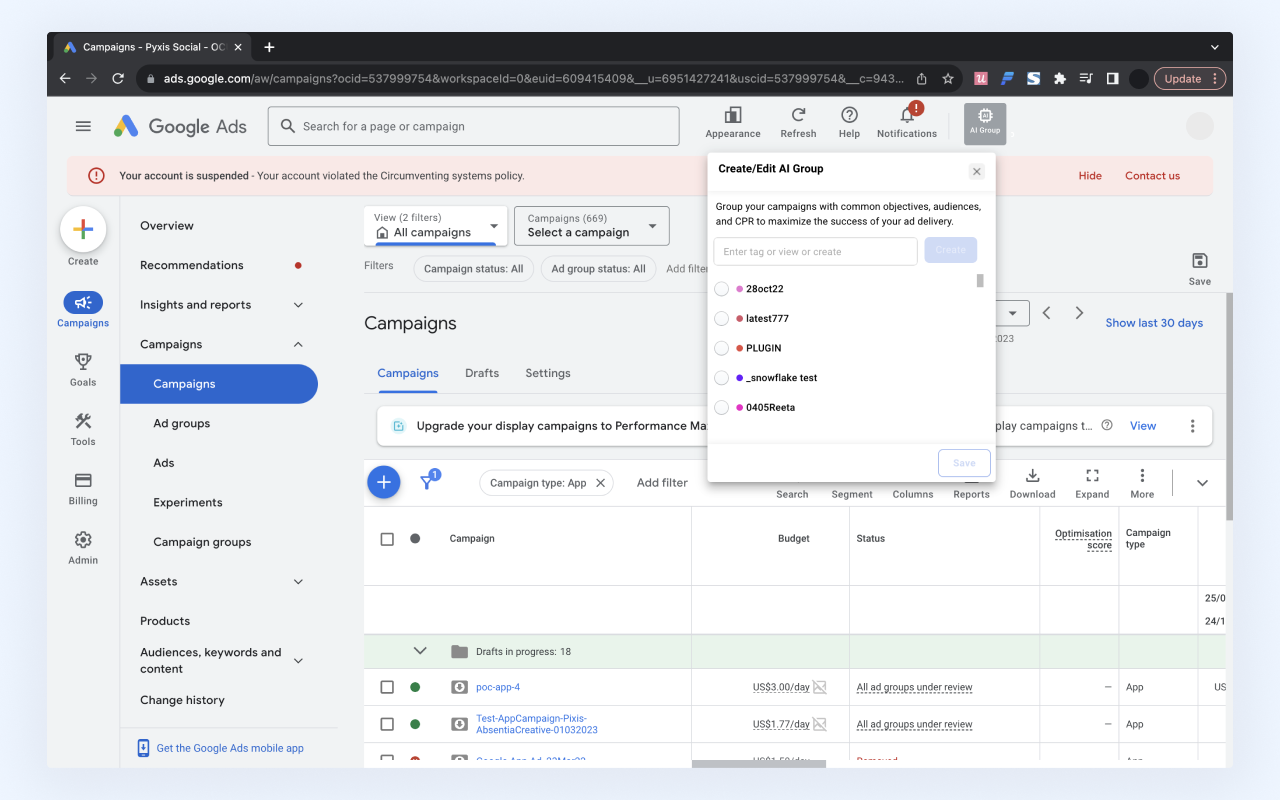The image size is (1280, 800).
Task: Click the AI Group extension button
Action: [x=985, y=124]
